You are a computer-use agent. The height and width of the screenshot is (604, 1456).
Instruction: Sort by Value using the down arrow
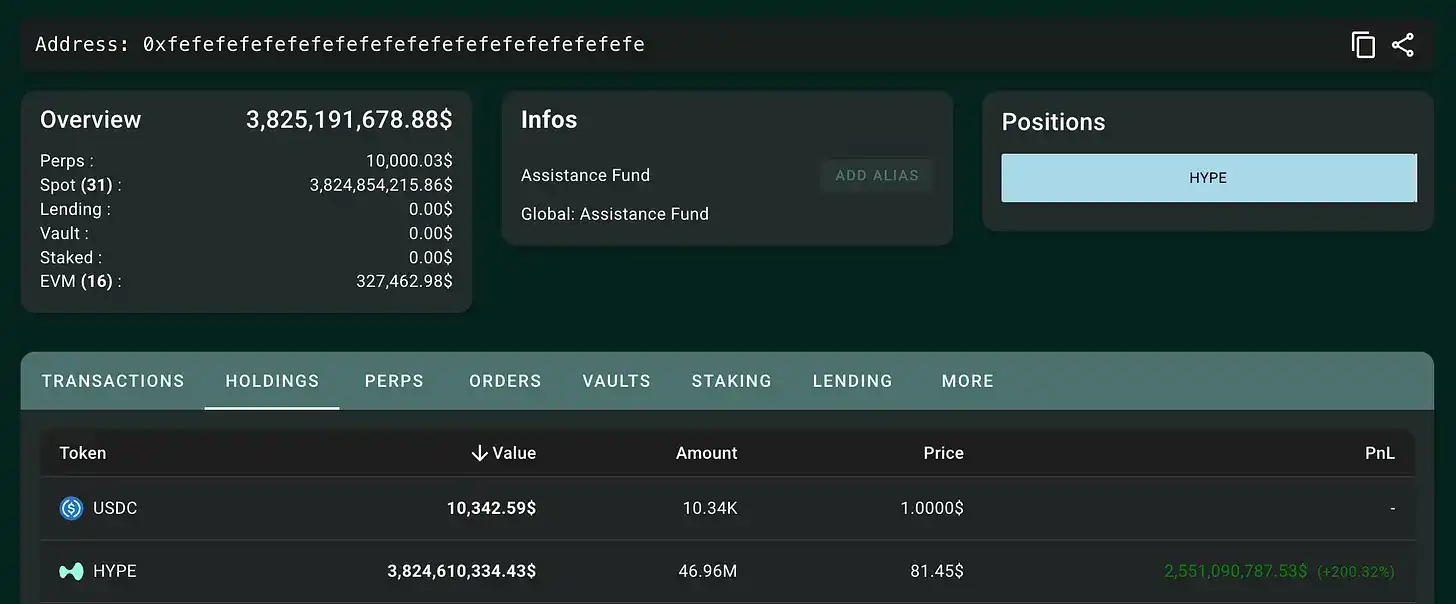click(479, 453)
